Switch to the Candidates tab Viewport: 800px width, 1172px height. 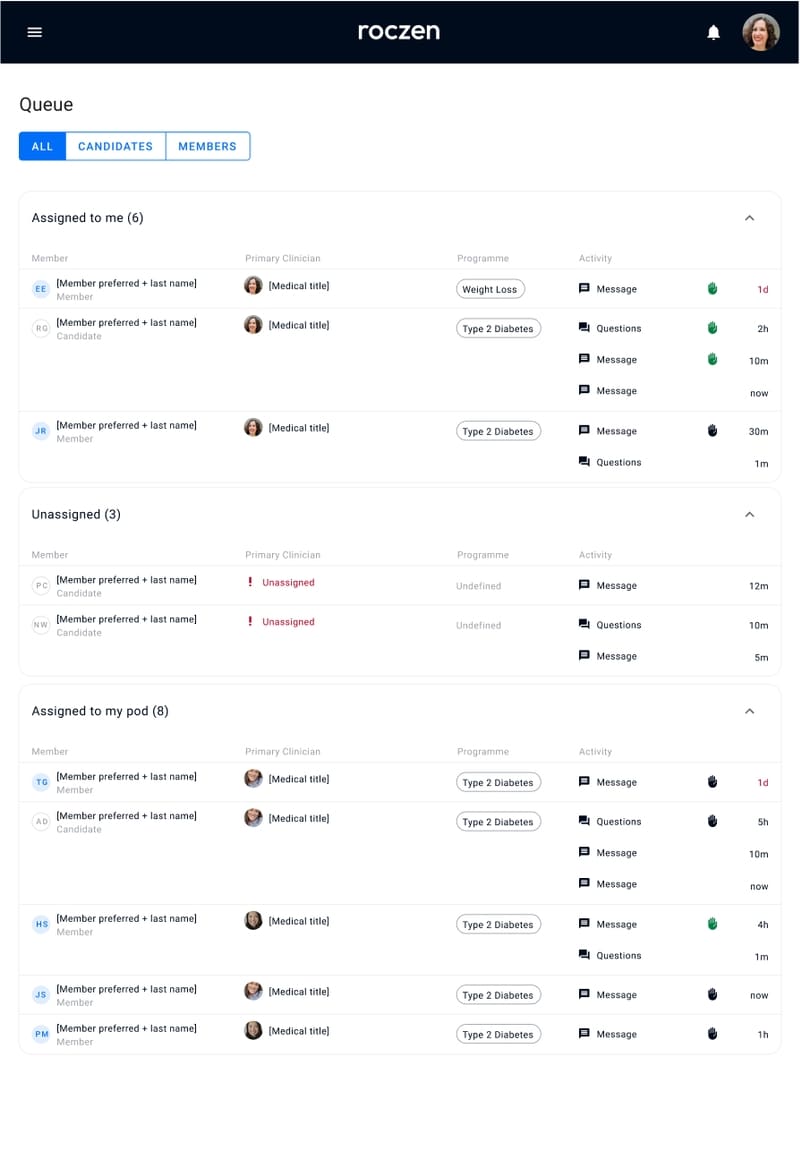coord(115,146)
